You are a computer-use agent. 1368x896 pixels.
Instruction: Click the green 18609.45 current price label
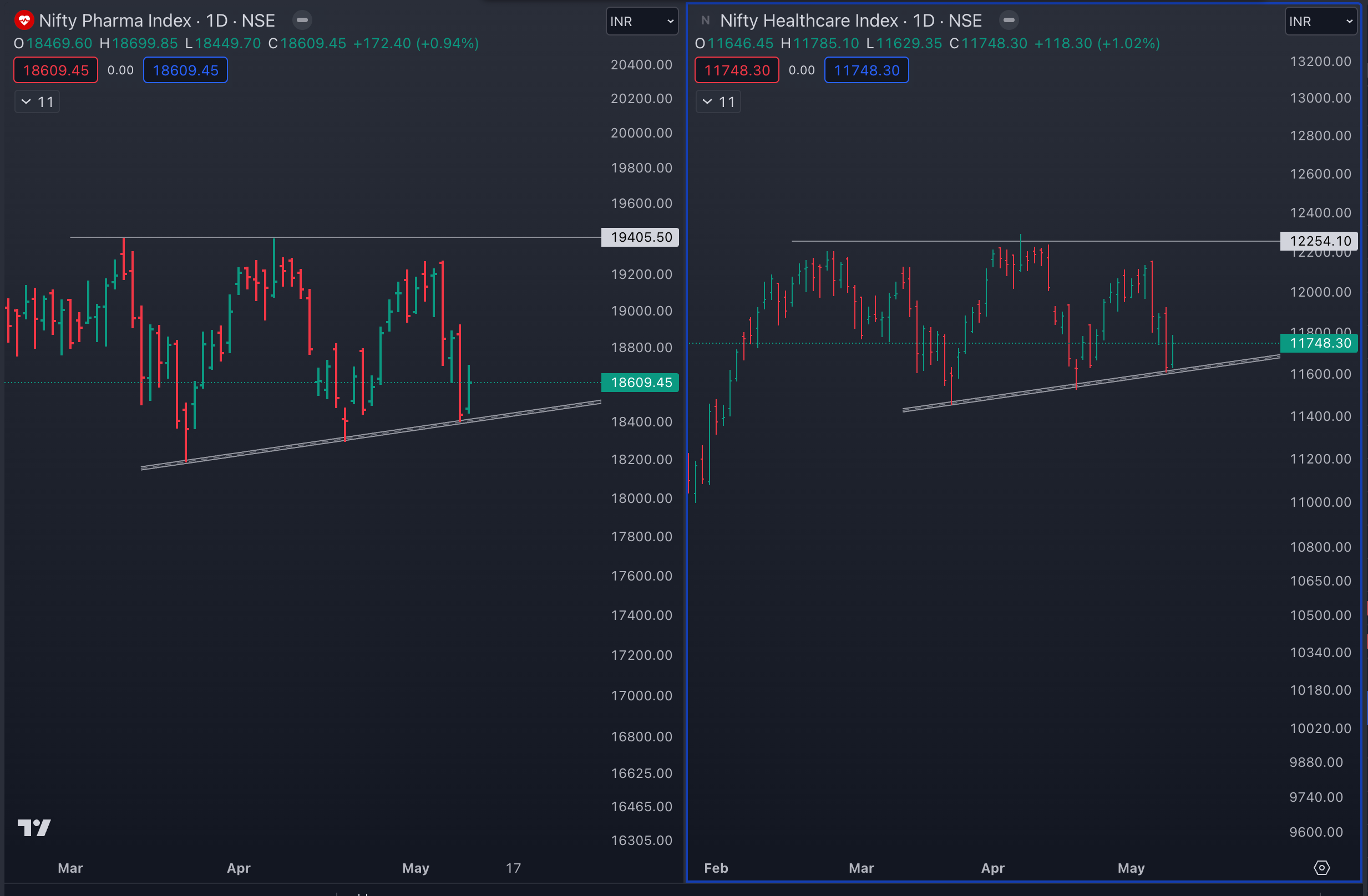640,383
